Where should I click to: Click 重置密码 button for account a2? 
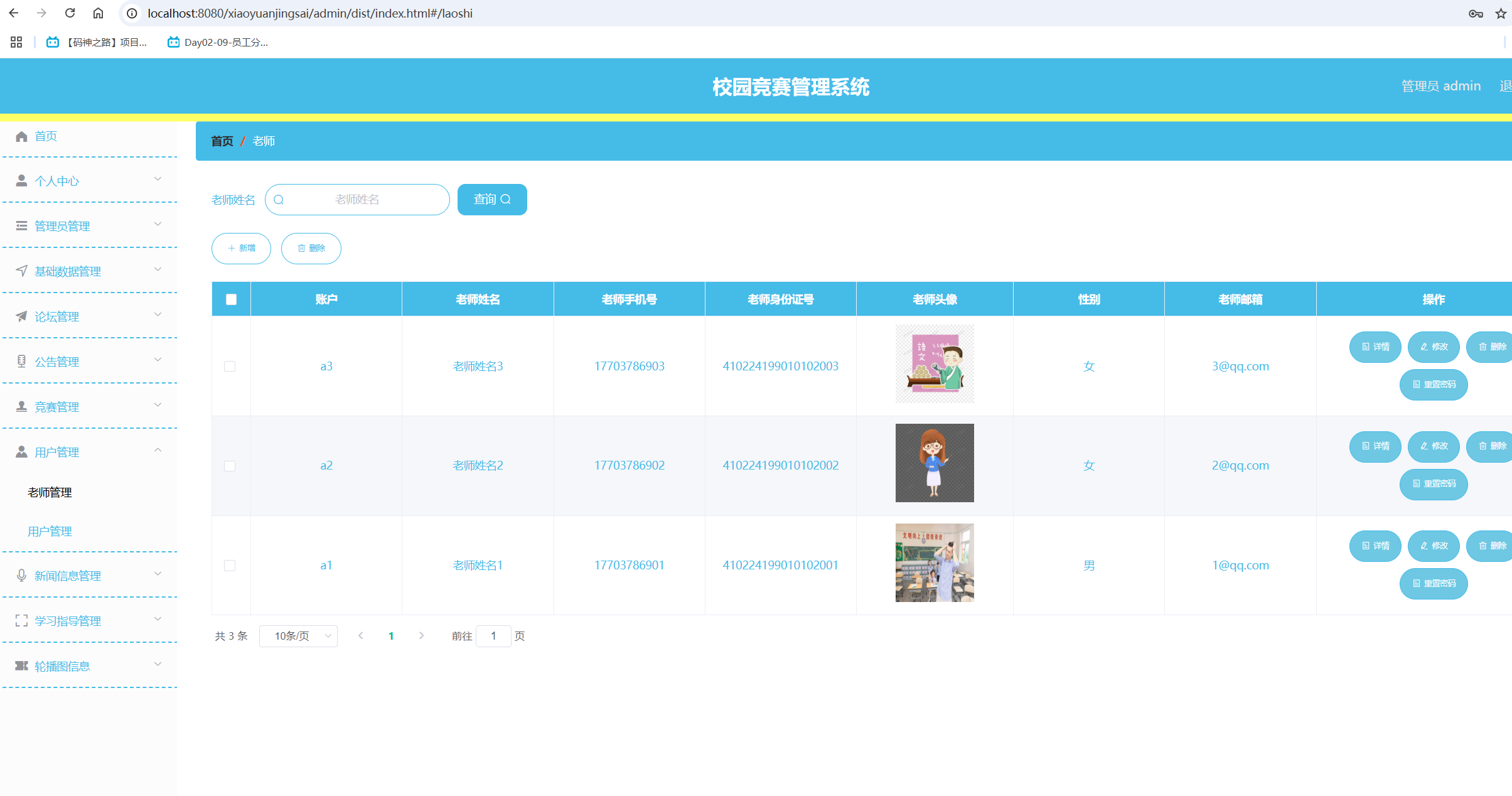click(1434, 484)
